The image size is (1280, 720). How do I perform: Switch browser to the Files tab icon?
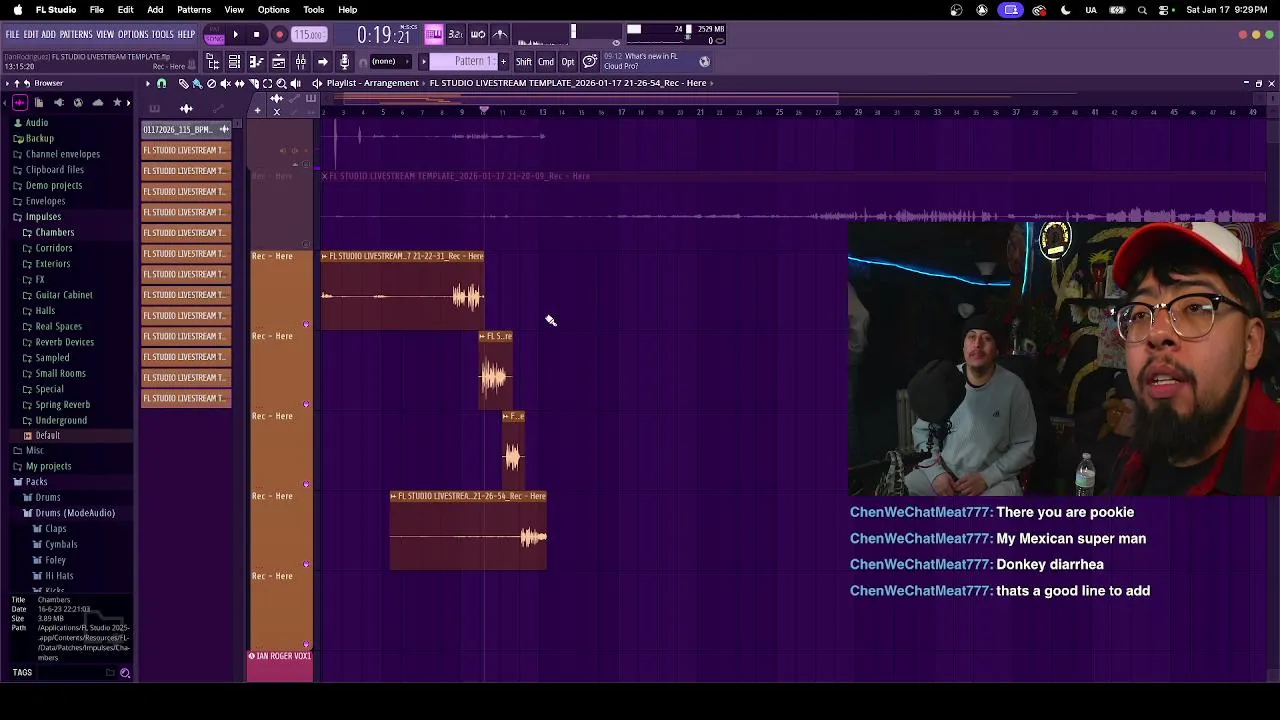38,103
